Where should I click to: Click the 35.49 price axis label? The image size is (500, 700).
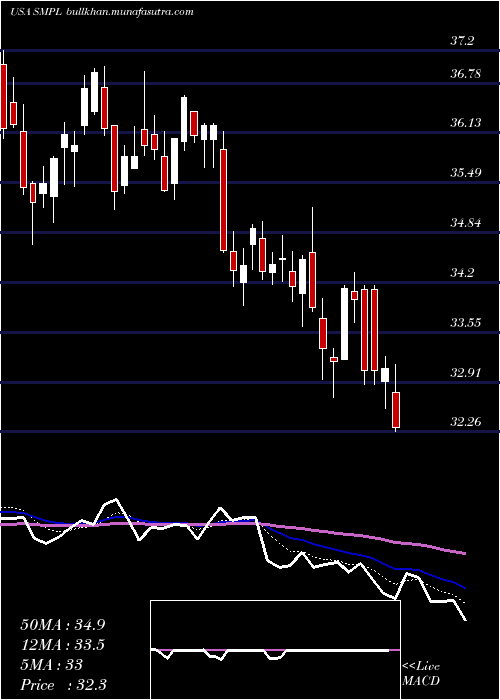[466, 173]
